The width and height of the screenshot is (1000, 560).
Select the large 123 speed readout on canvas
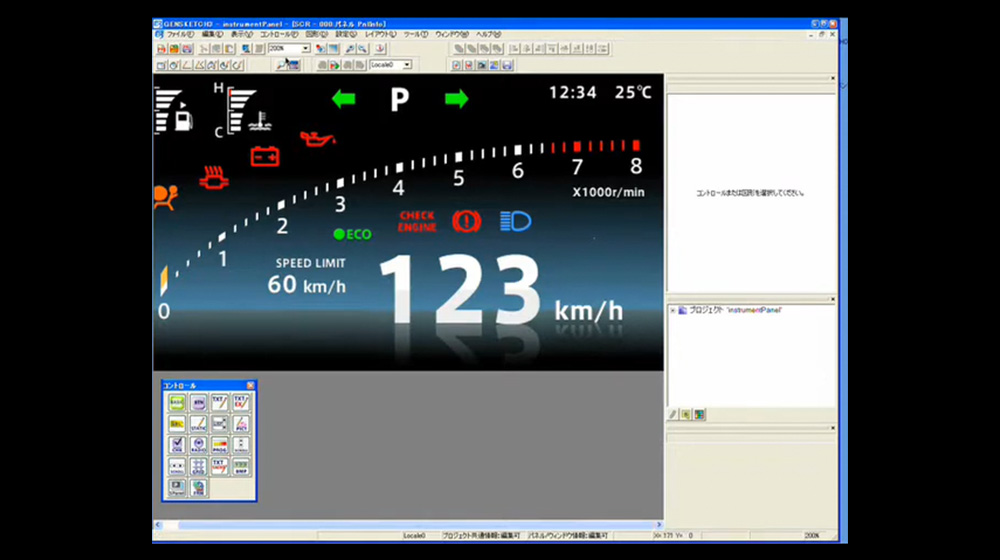(458, 291)
